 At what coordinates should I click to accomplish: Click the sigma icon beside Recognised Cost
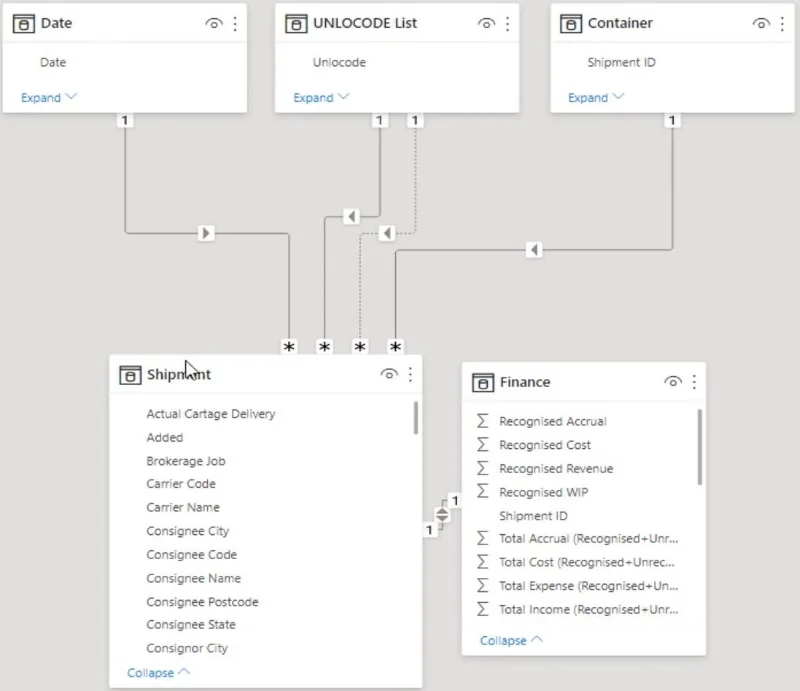pyautogui.click(x=482, y=445)
